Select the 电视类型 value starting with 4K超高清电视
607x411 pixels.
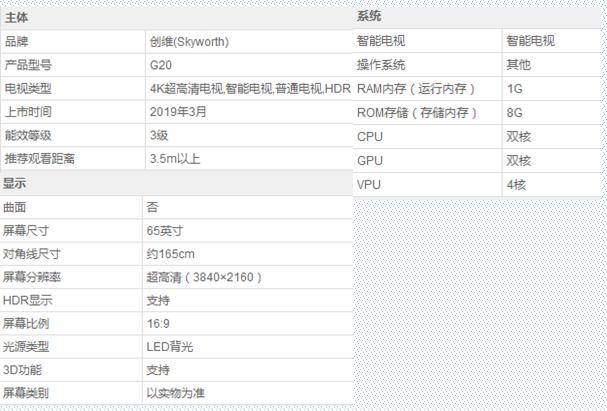[x=249, y=88]
